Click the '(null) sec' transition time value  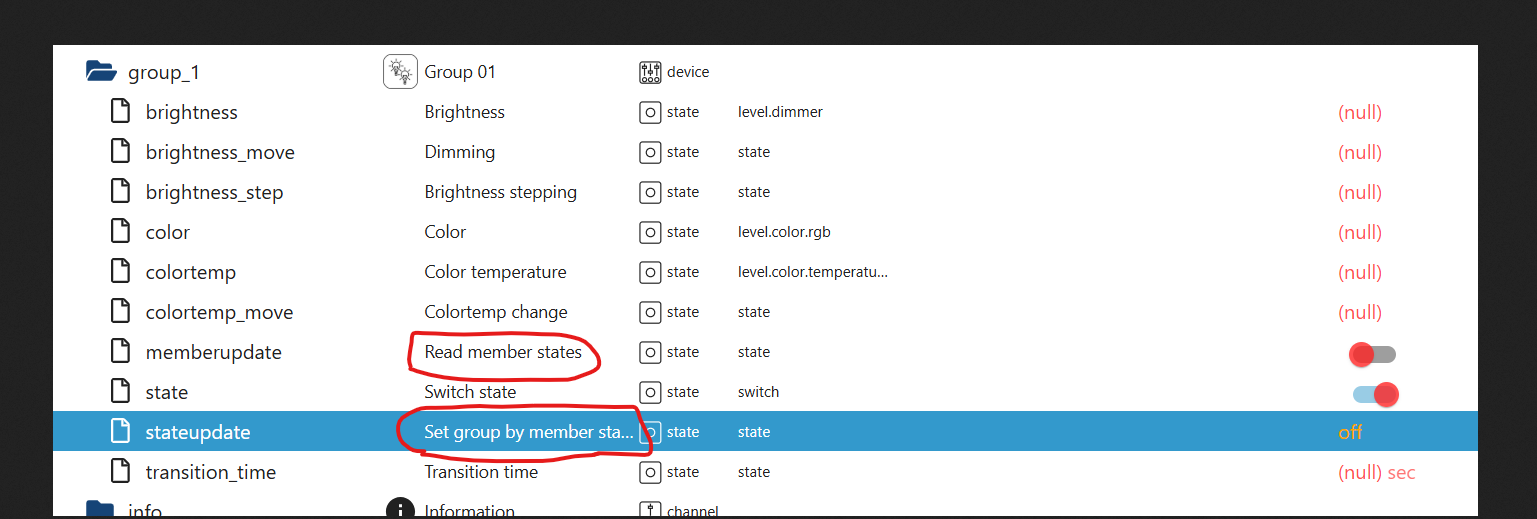pyautogui.click(x=1376, y=472)
